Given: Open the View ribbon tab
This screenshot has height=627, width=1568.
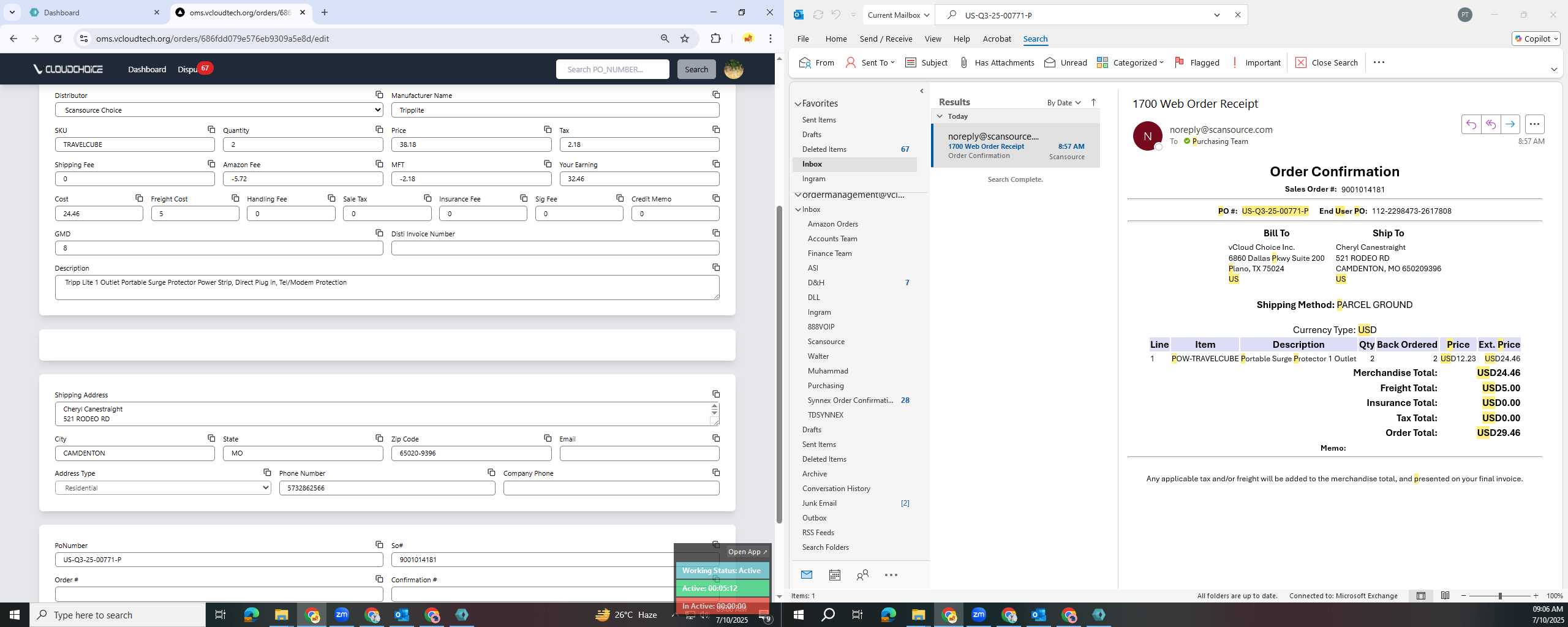Looking at the screenshot, I should pos(932,39).
